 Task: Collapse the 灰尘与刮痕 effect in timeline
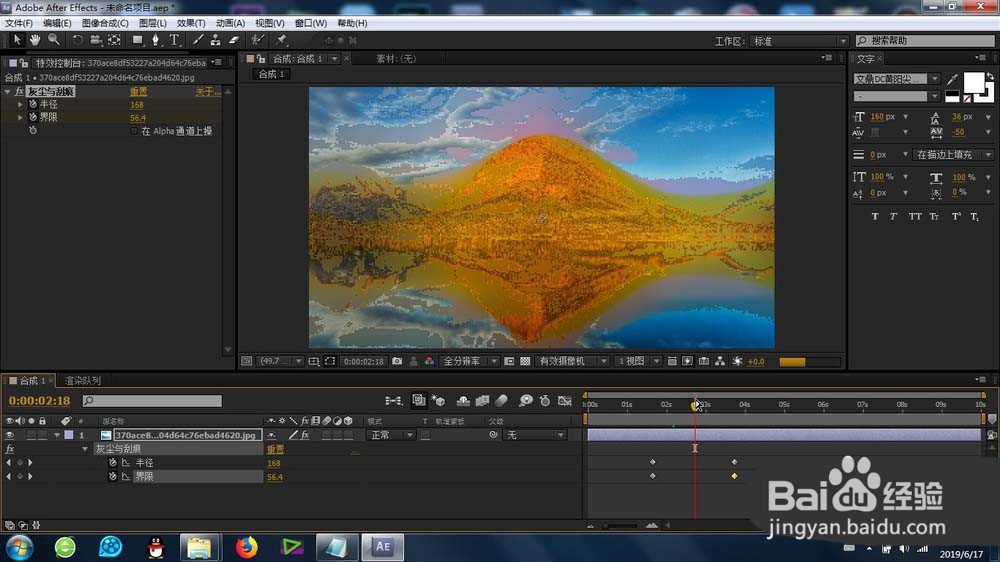(85, 449)
